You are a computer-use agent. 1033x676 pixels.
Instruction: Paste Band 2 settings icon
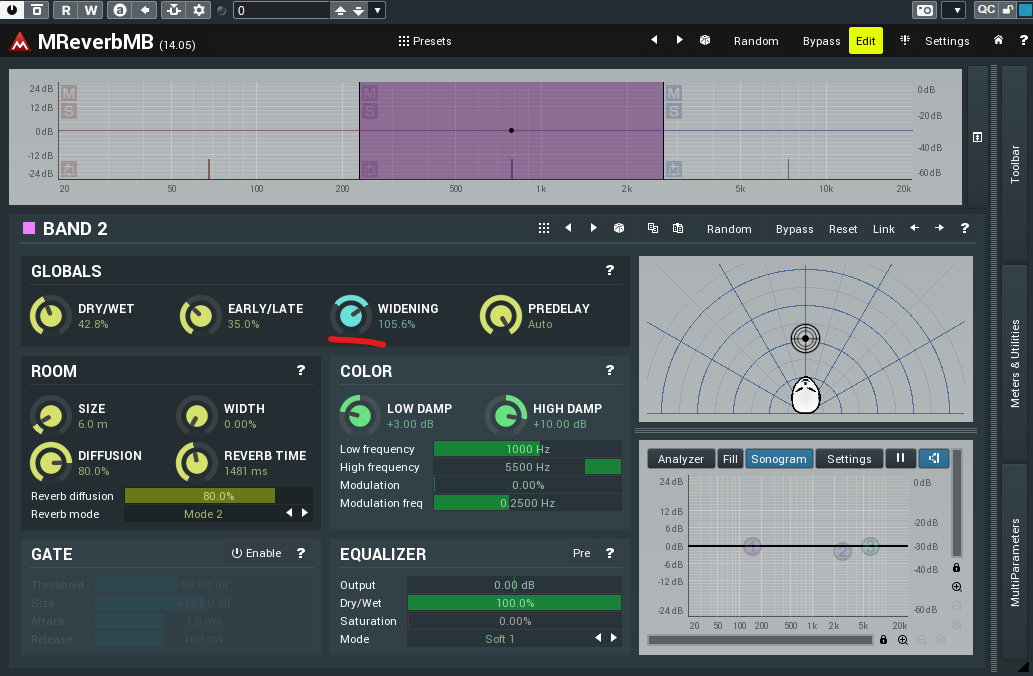678,228
